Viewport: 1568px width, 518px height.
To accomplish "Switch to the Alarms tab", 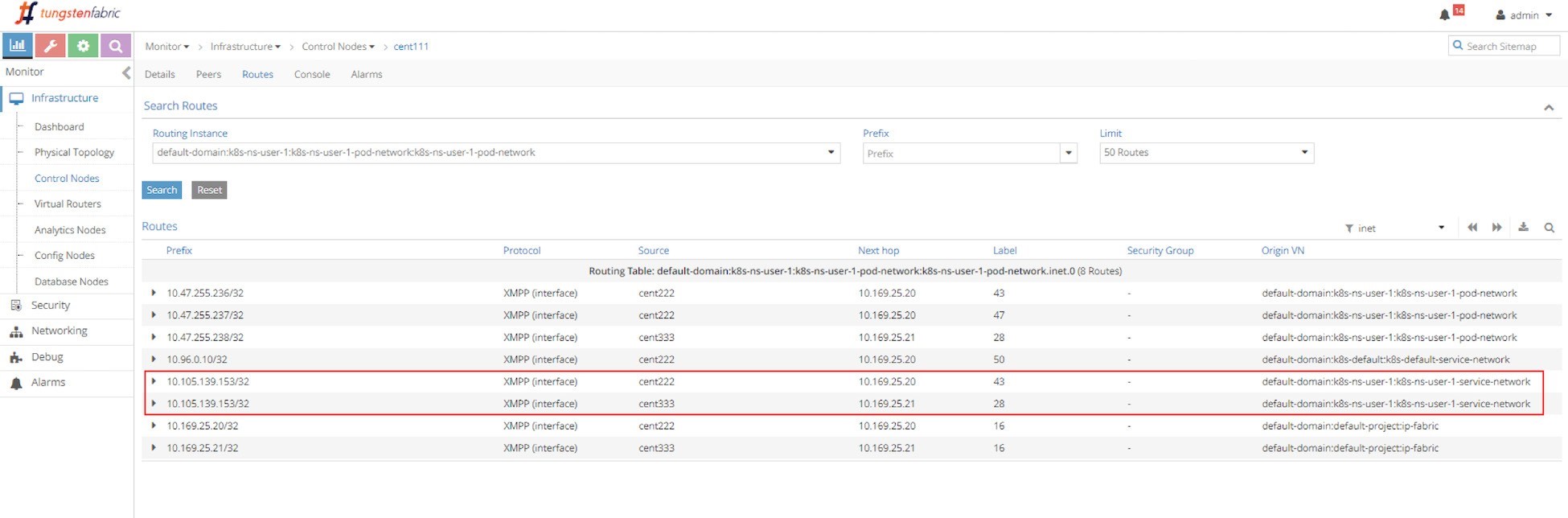I will [x=367, y=74].
